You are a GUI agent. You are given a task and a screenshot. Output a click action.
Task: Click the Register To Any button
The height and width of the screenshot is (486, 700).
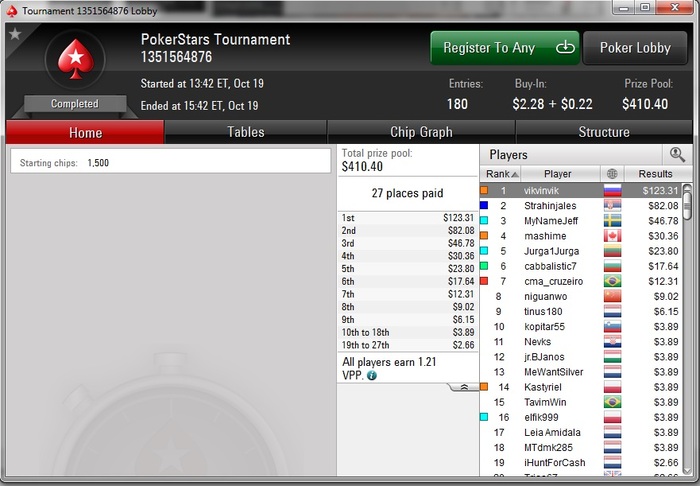(x=504, y=48)
